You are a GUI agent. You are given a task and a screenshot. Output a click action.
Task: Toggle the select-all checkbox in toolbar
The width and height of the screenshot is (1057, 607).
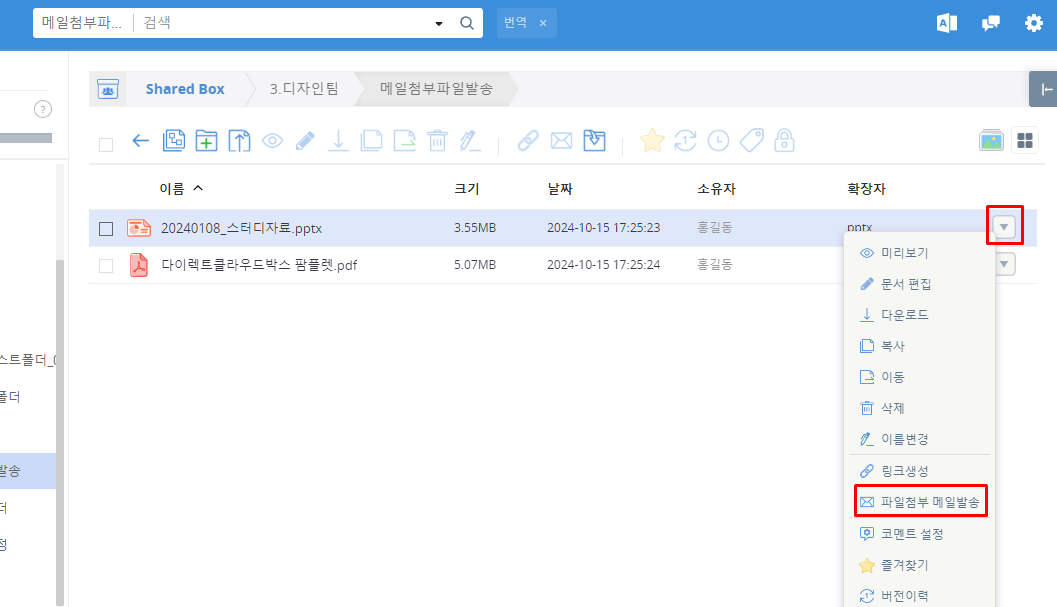(106, 145)
